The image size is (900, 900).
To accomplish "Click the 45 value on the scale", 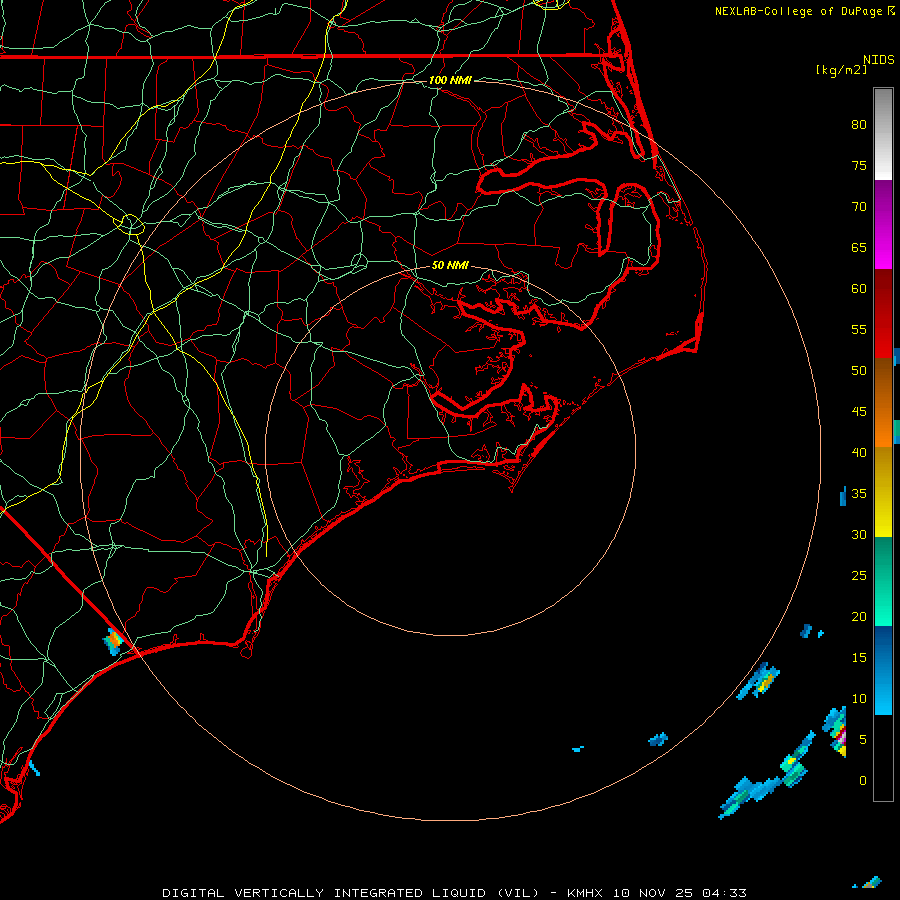I will [x=859, y=412].
